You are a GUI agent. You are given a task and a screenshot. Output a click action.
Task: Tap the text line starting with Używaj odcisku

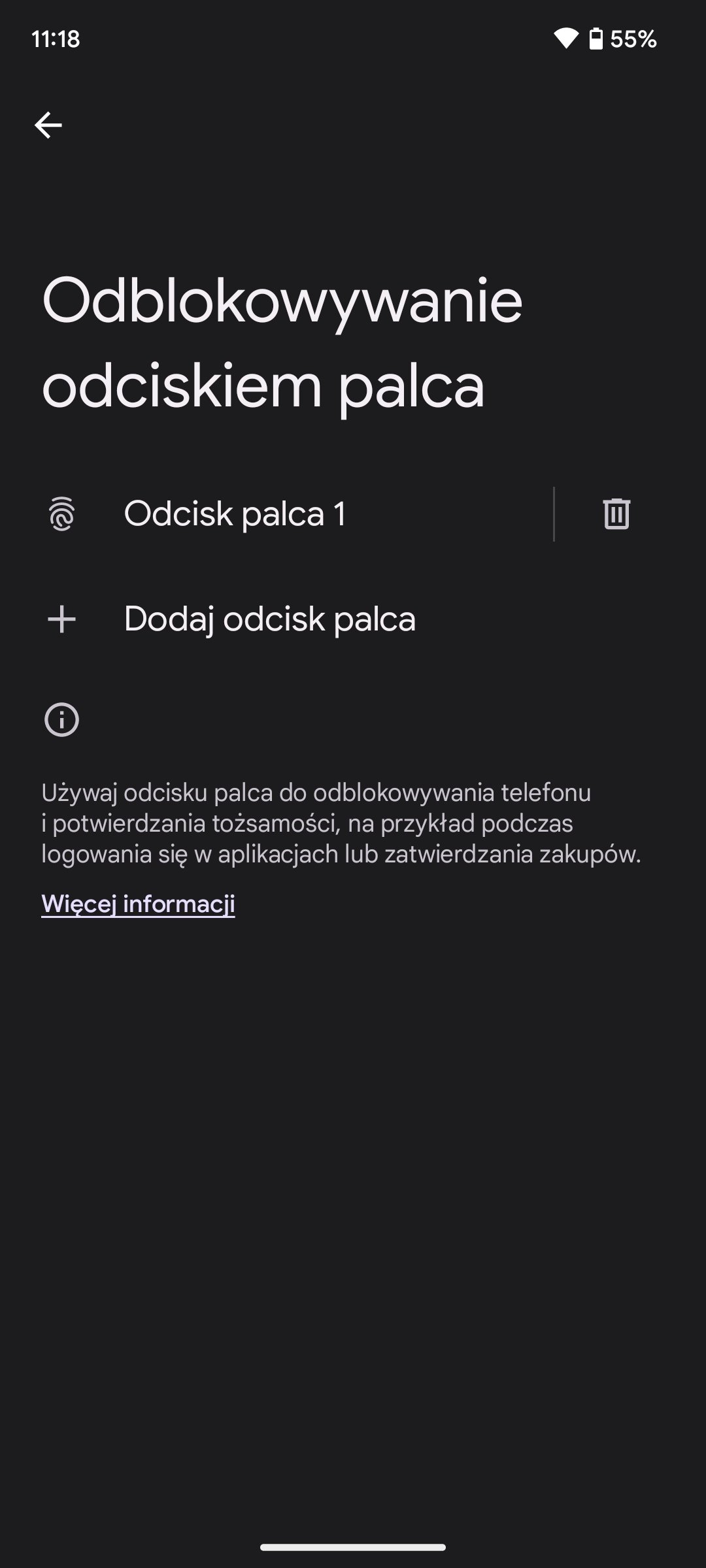point(316,792)
